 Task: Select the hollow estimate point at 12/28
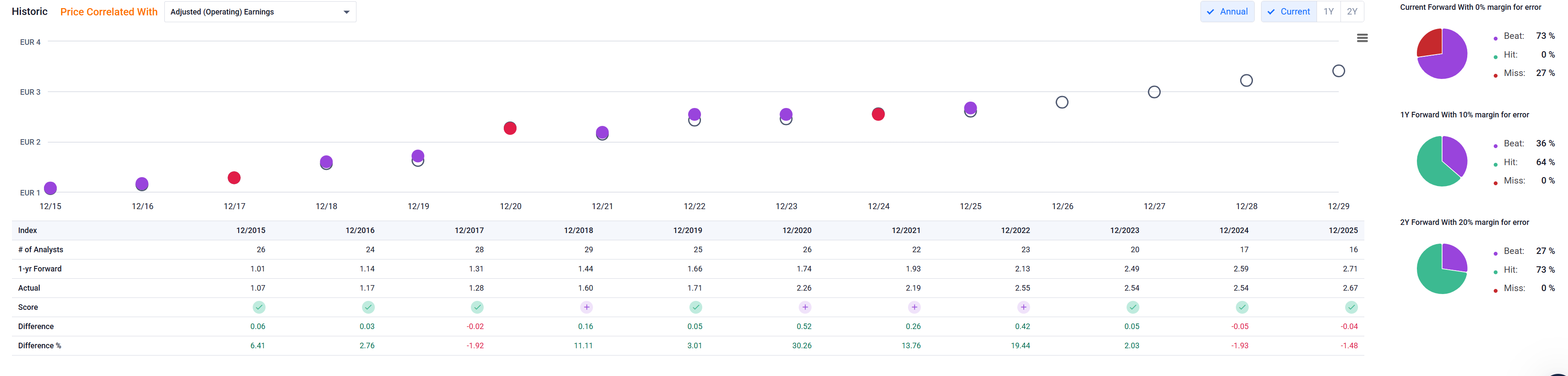1247,80
